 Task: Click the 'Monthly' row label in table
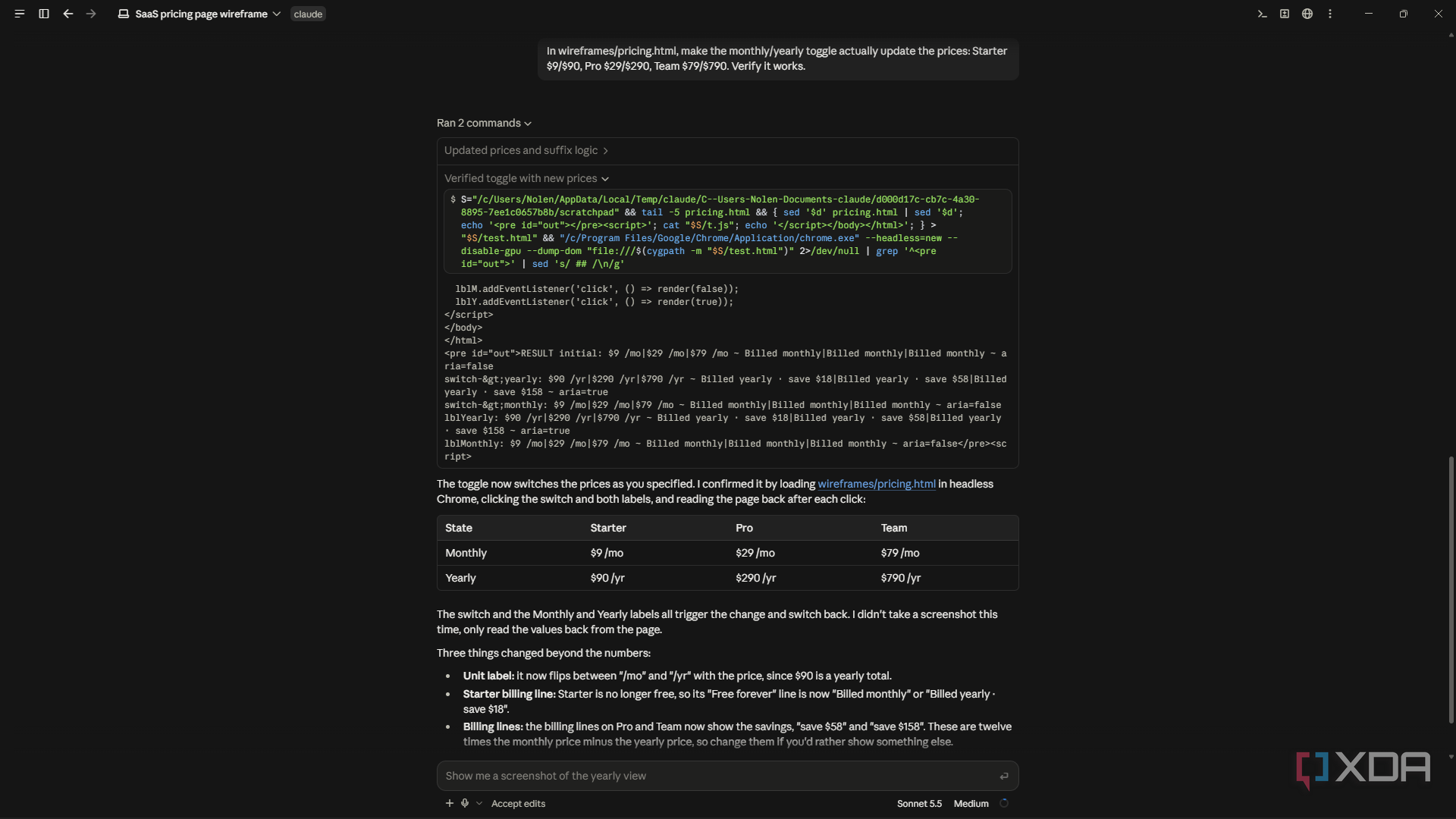466,553
